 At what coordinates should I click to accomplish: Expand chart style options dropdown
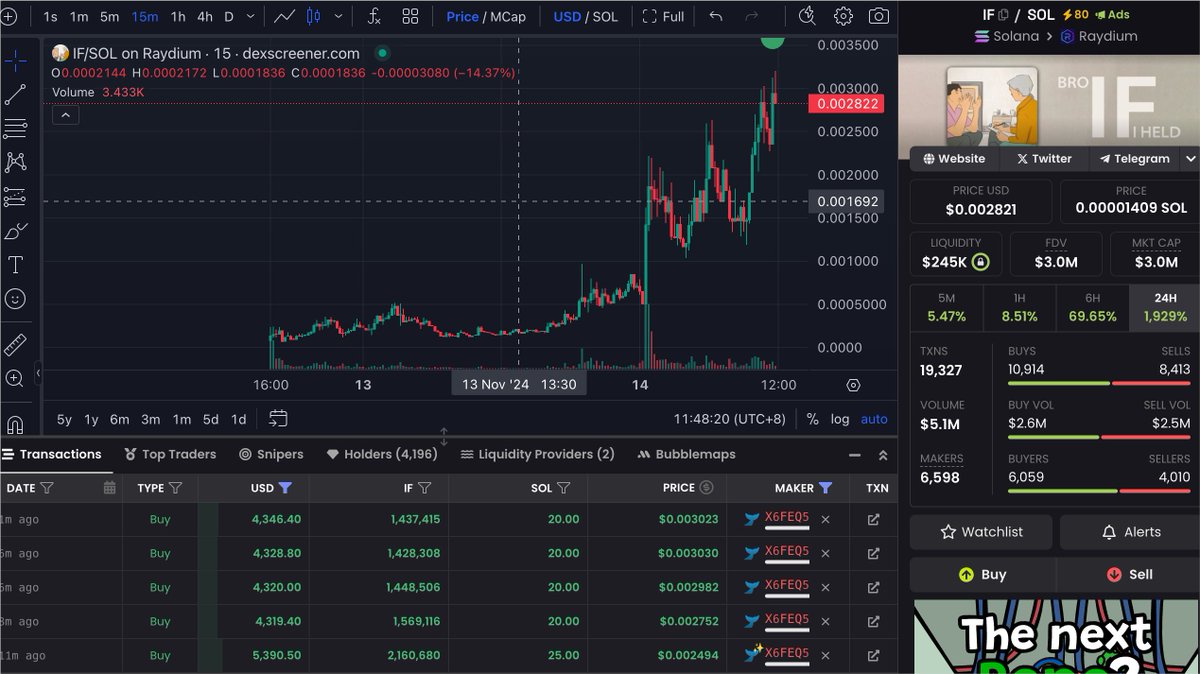click(339, 16)
